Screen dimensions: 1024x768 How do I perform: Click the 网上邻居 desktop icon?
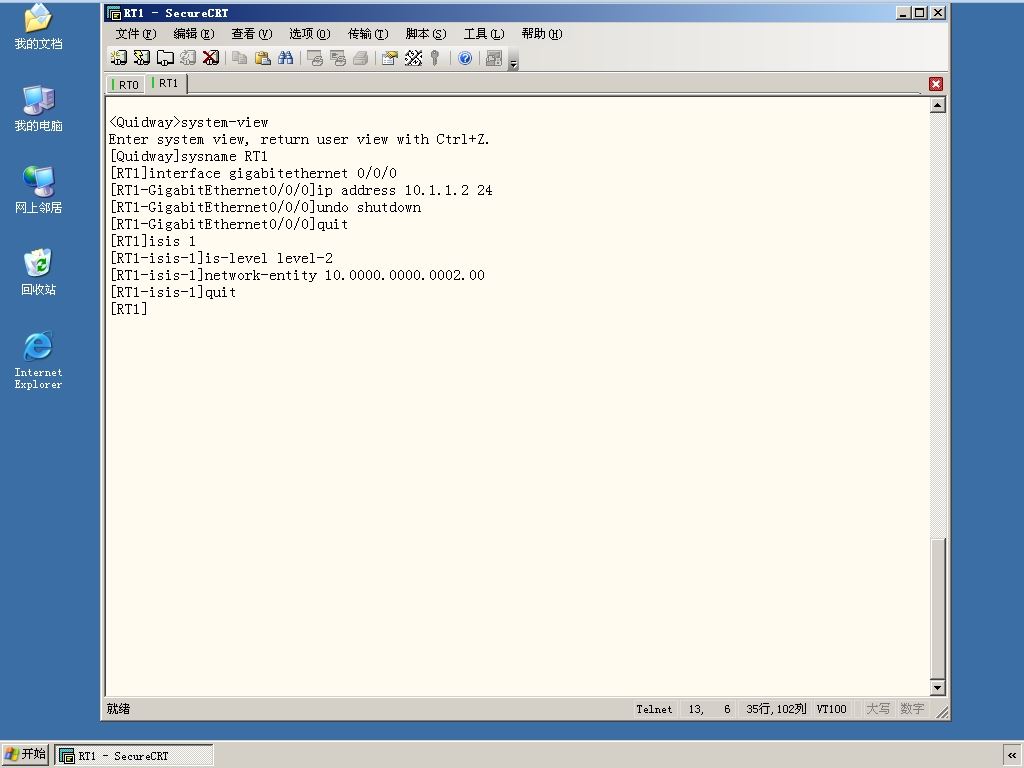38,190
